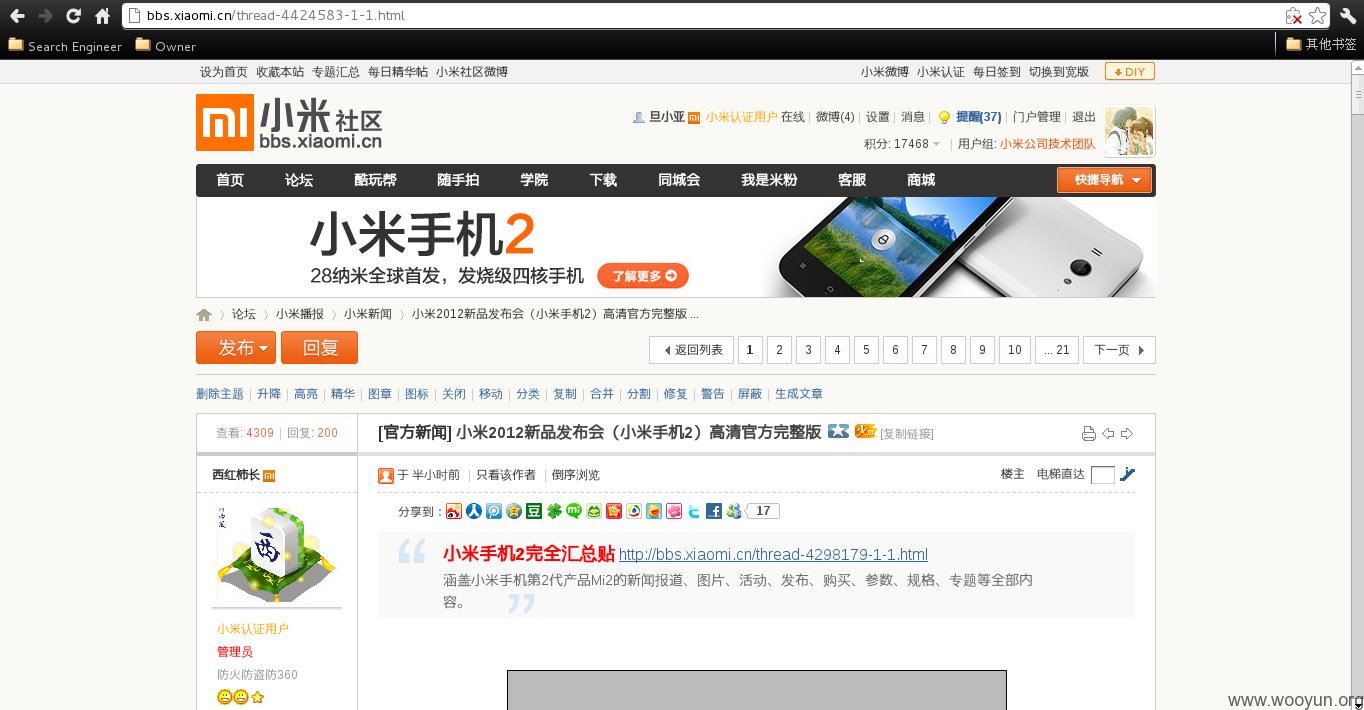Open the bbs.xiaomi.cn/thread-4298179 link
Screen dimensions: 1364x710
click(x=773, y=554)
